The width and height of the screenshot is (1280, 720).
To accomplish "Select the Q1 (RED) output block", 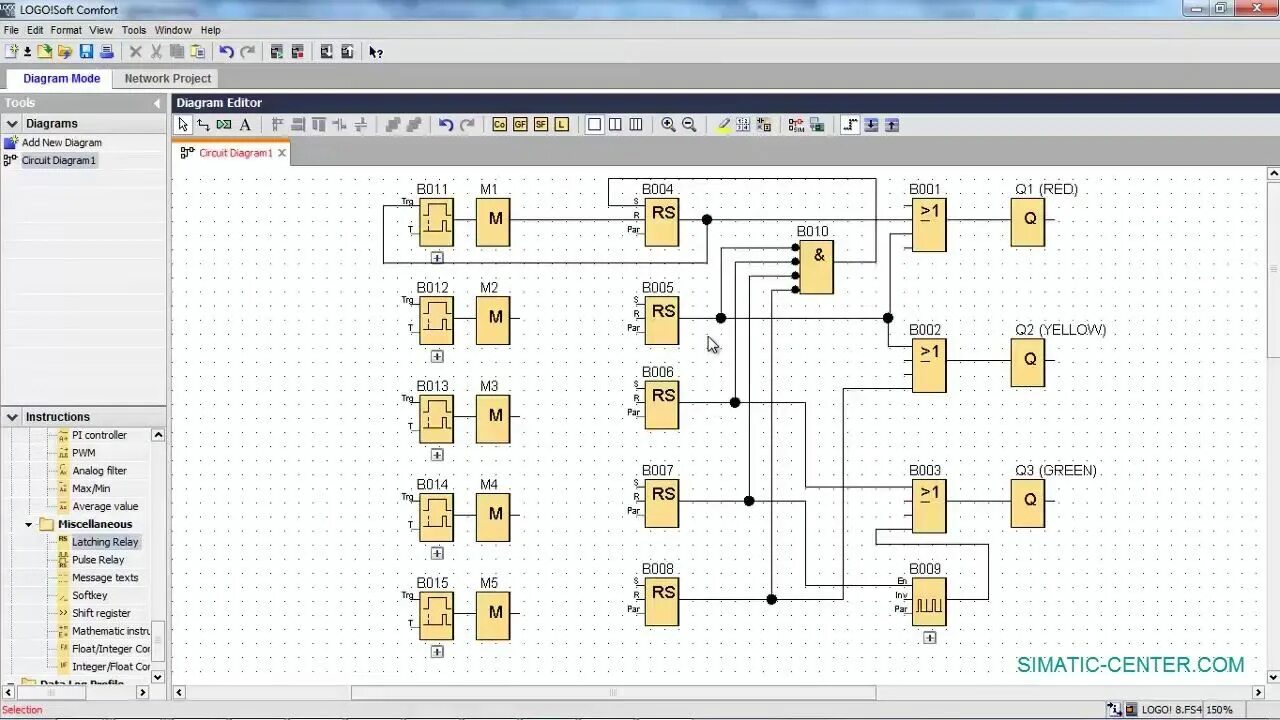I will coord(1028,221).
